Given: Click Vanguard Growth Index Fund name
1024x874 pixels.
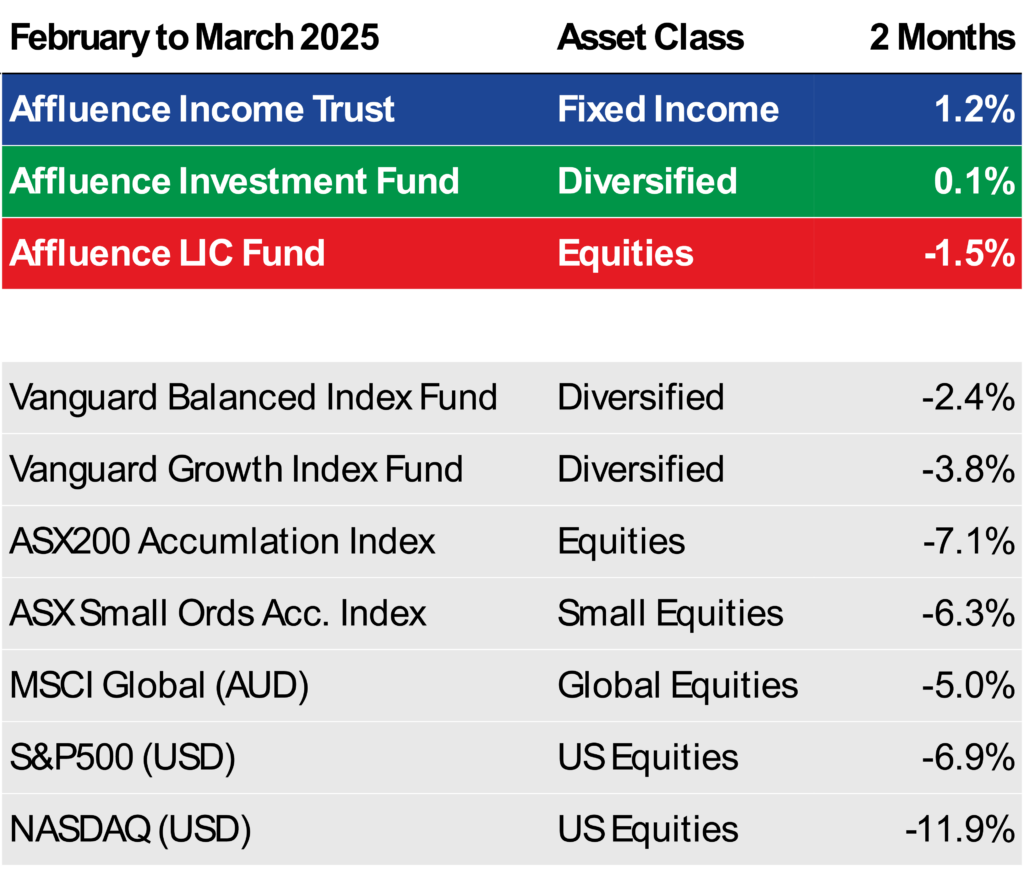Looking at the screenshot, I should (x=236, y=470).
